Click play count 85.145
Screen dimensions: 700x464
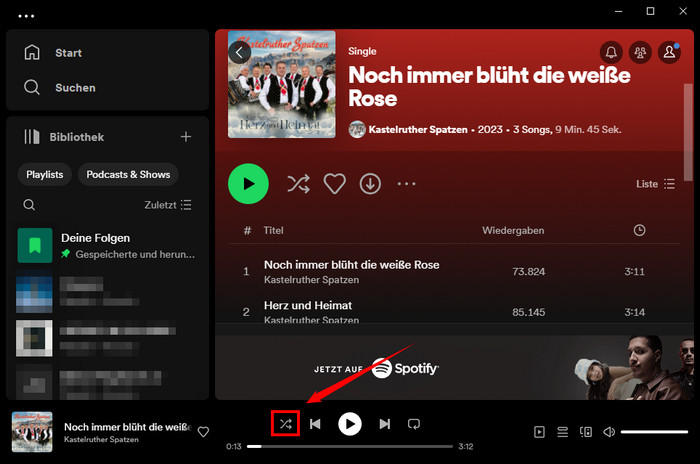click(529, 312)
